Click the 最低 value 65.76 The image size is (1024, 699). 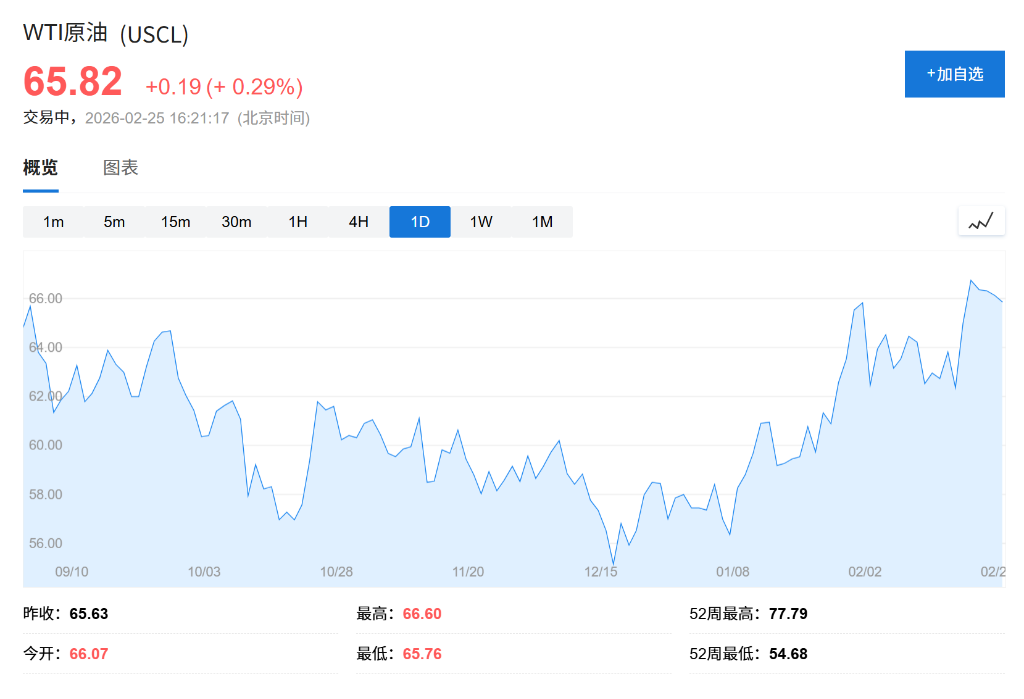[421, 653]
